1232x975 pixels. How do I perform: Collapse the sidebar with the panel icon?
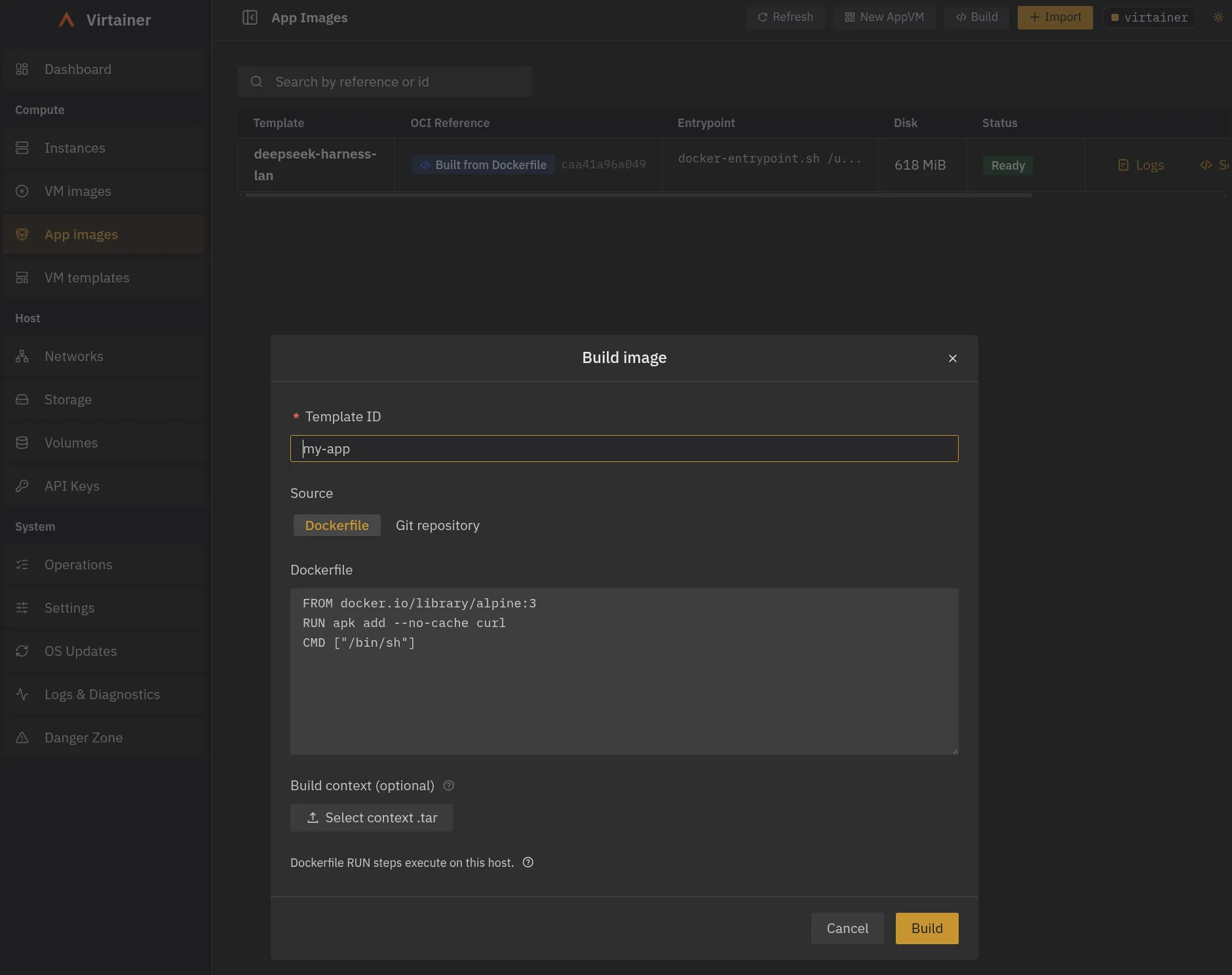(x=250, y=18)
